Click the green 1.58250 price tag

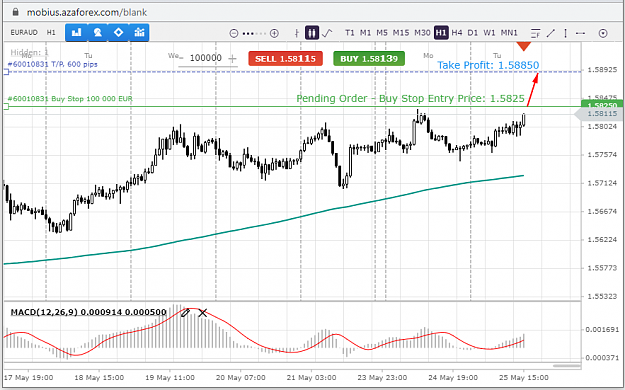603,105
